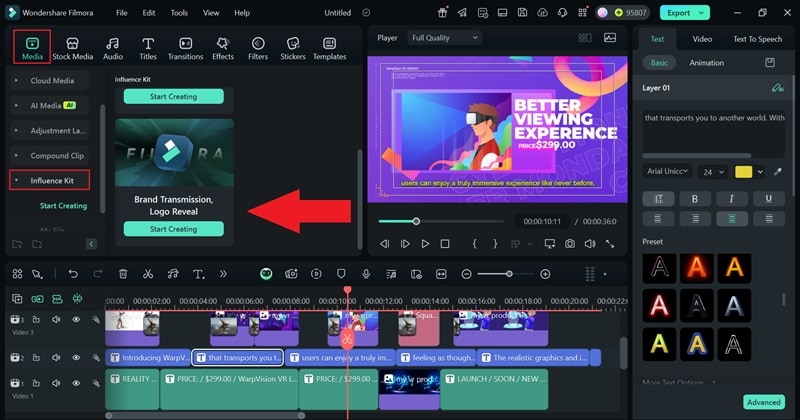This screenshot has width=800, height=420.
Task: Mute the Video 3 track
Action: coord(56,319)
